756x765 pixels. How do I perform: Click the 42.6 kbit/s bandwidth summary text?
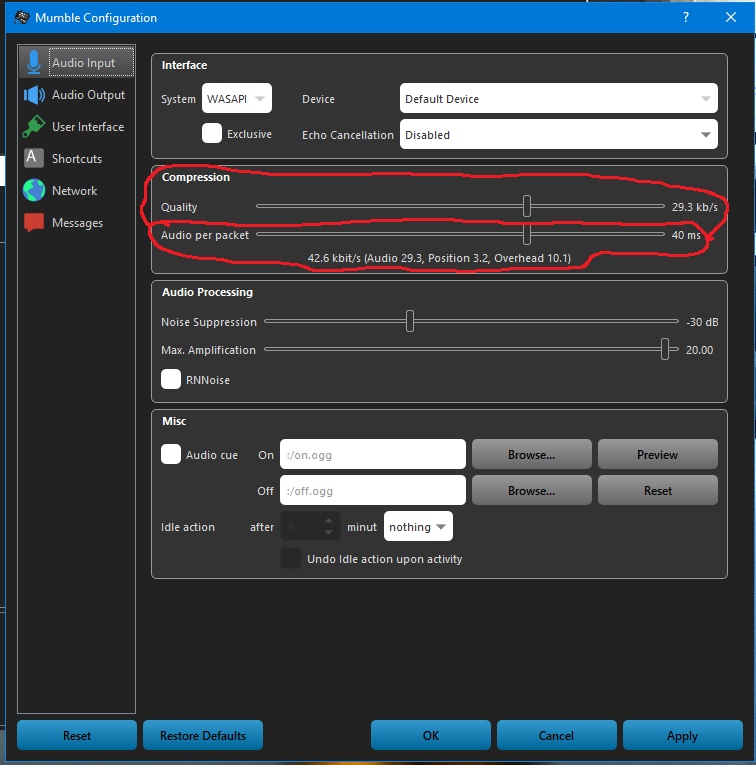[x=439, y=258]
